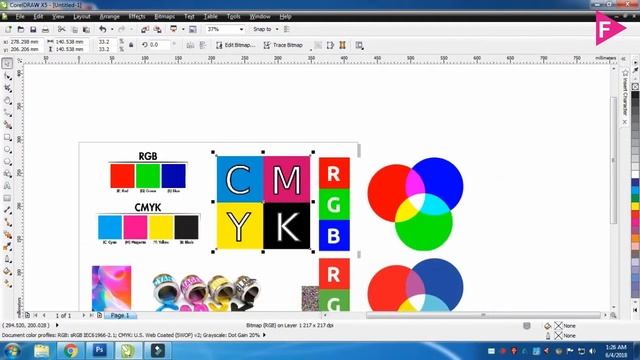Click the Print icon in toolbar
Screen dimensions: 640x360
coord(45,29)
